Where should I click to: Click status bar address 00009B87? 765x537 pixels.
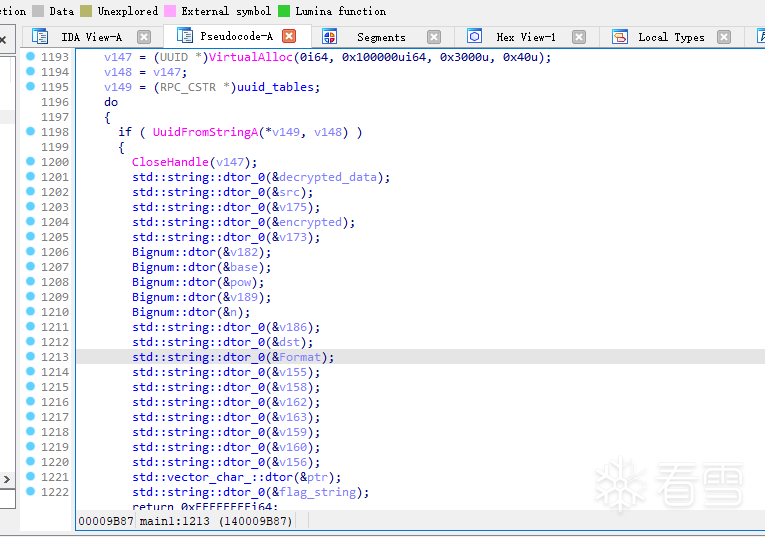(106, 521)
